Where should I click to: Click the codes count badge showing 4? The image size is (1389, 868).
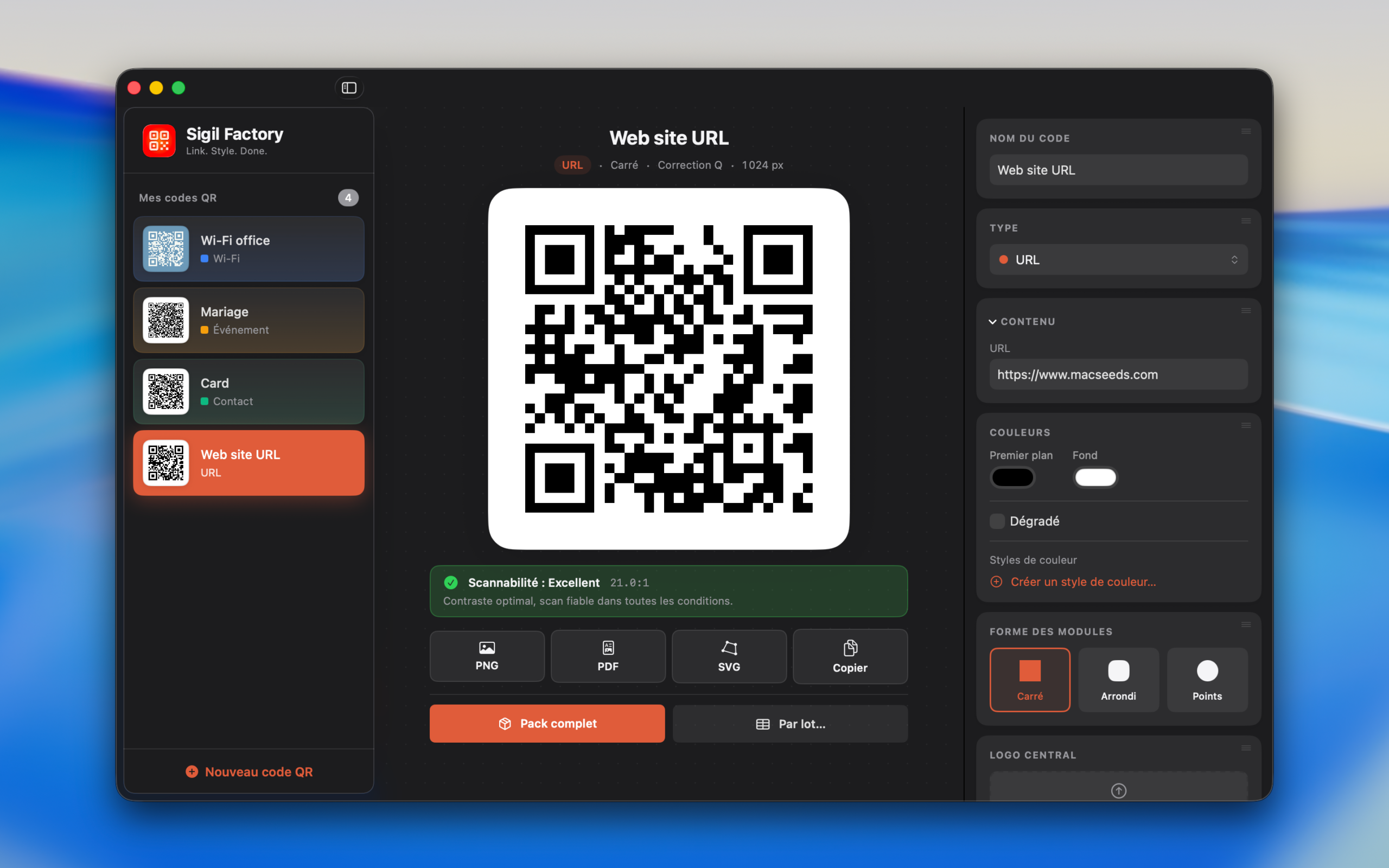pos(348,197)
